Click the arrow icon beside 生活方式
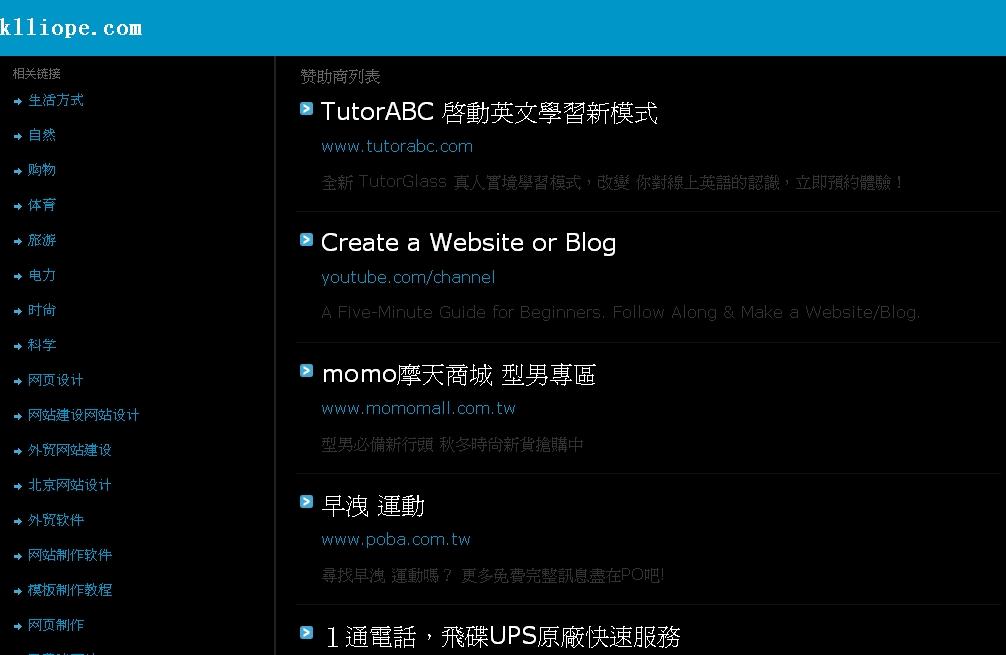This screenshot has width=1006, height=655. click(x=18, y=101)
